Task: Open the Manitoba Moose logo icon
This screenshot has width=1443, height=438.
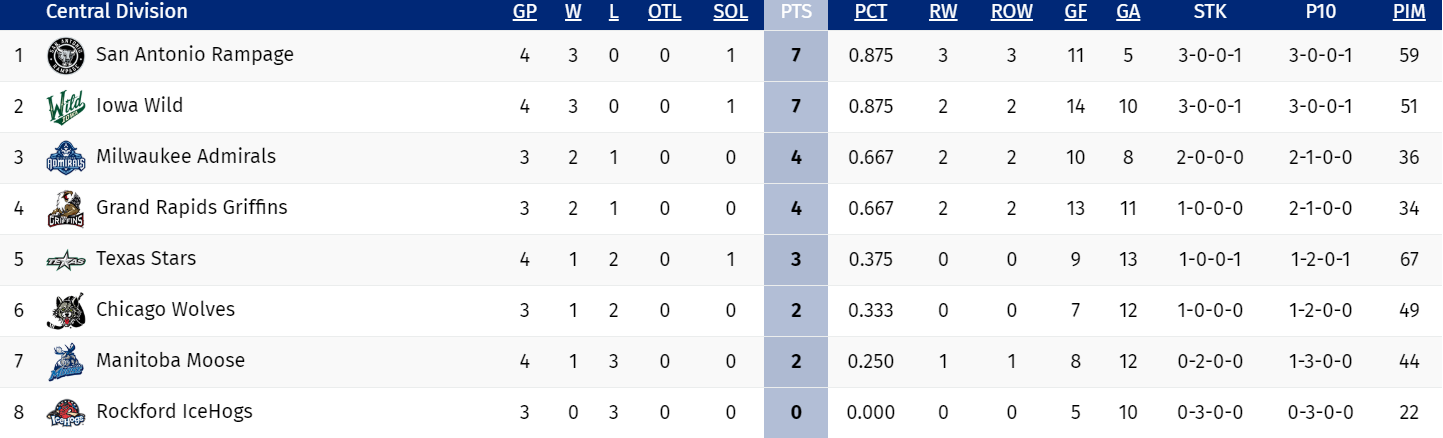Action: (x=66, y=362)
